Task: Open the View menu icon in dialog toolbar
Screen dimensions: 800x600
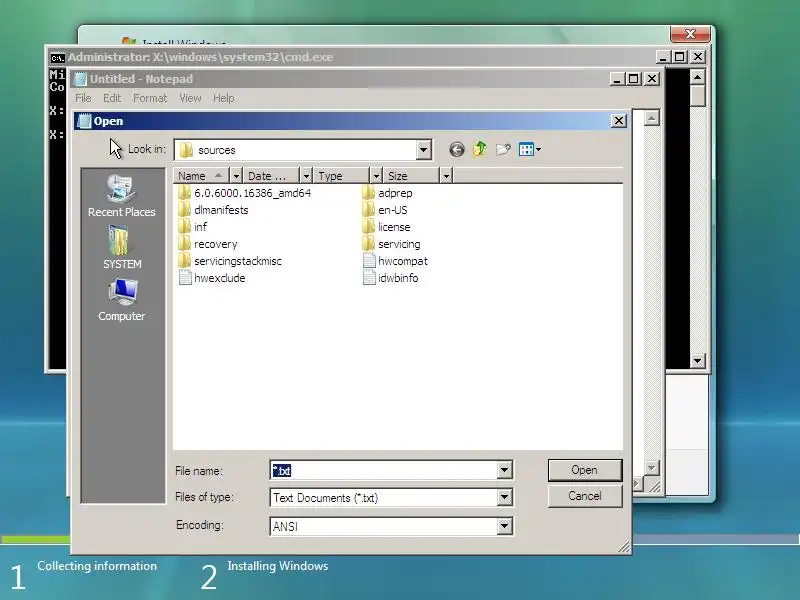Action: [530, 149]
